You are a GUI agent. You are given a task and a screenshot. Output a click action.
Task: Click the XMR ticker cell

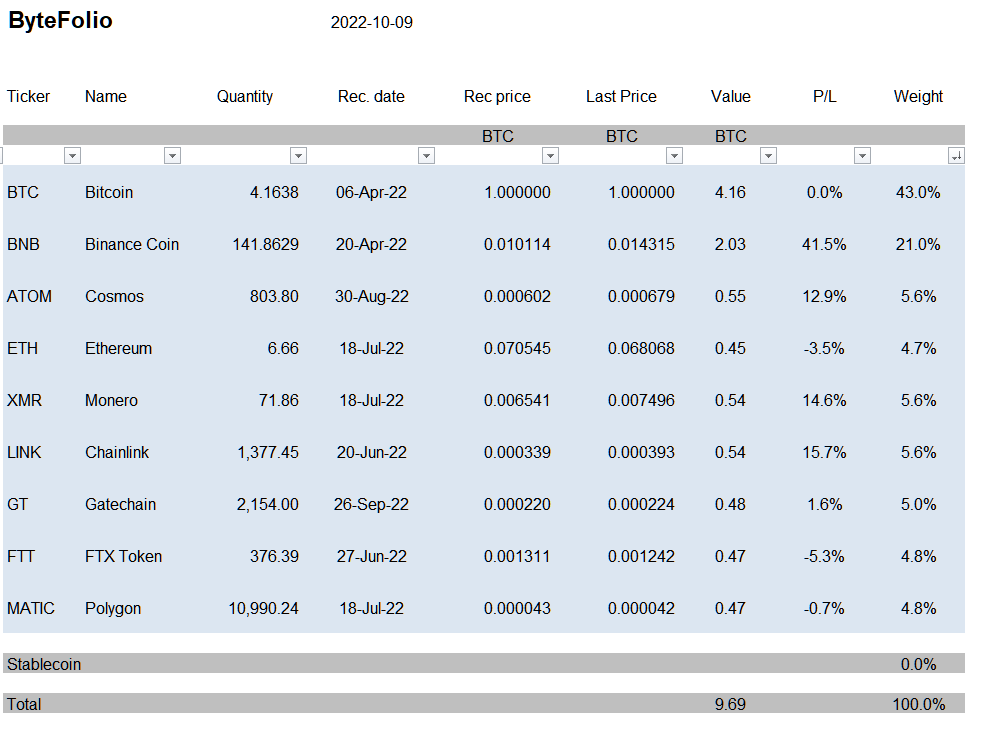click(24, 401)
